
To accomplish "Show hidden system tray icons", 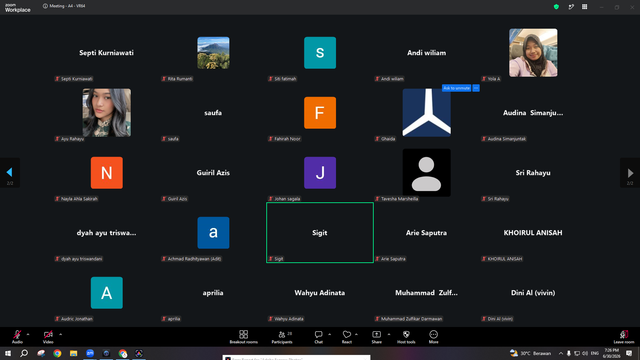I will tap(561, 353).
